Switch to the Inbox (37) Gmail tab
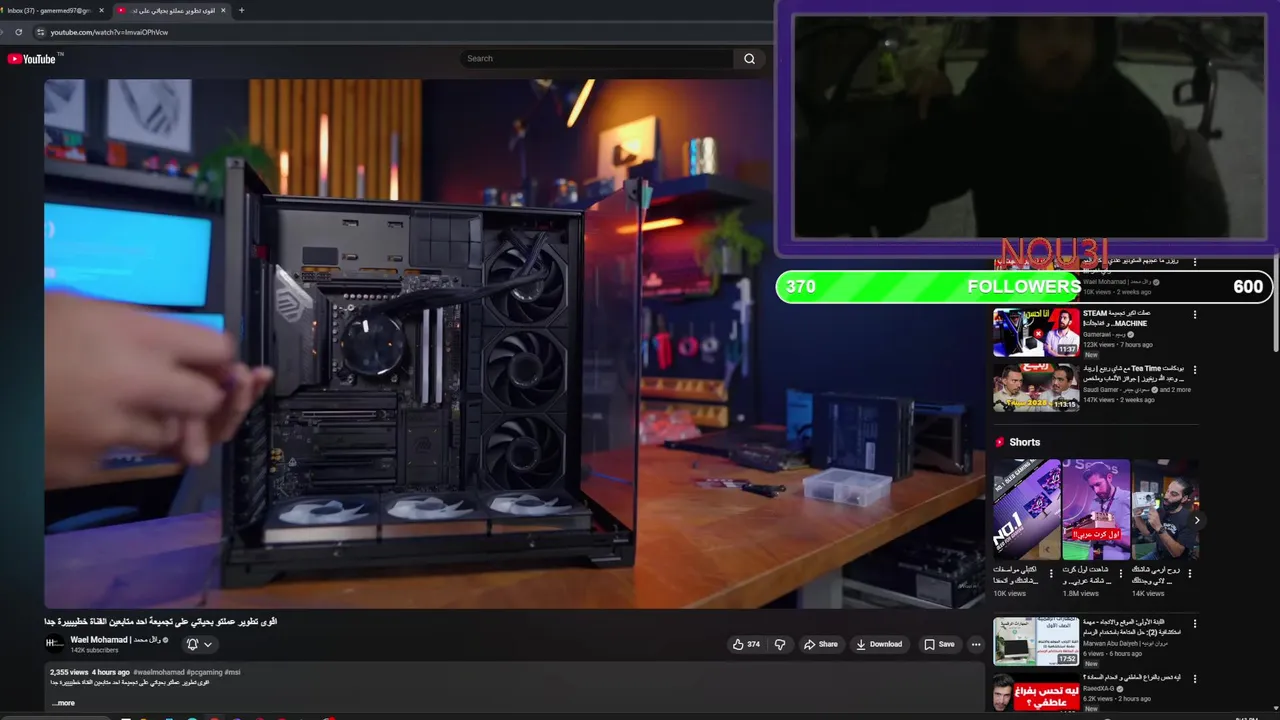Screen dimensions: 1280x720 tap(49, 10)
